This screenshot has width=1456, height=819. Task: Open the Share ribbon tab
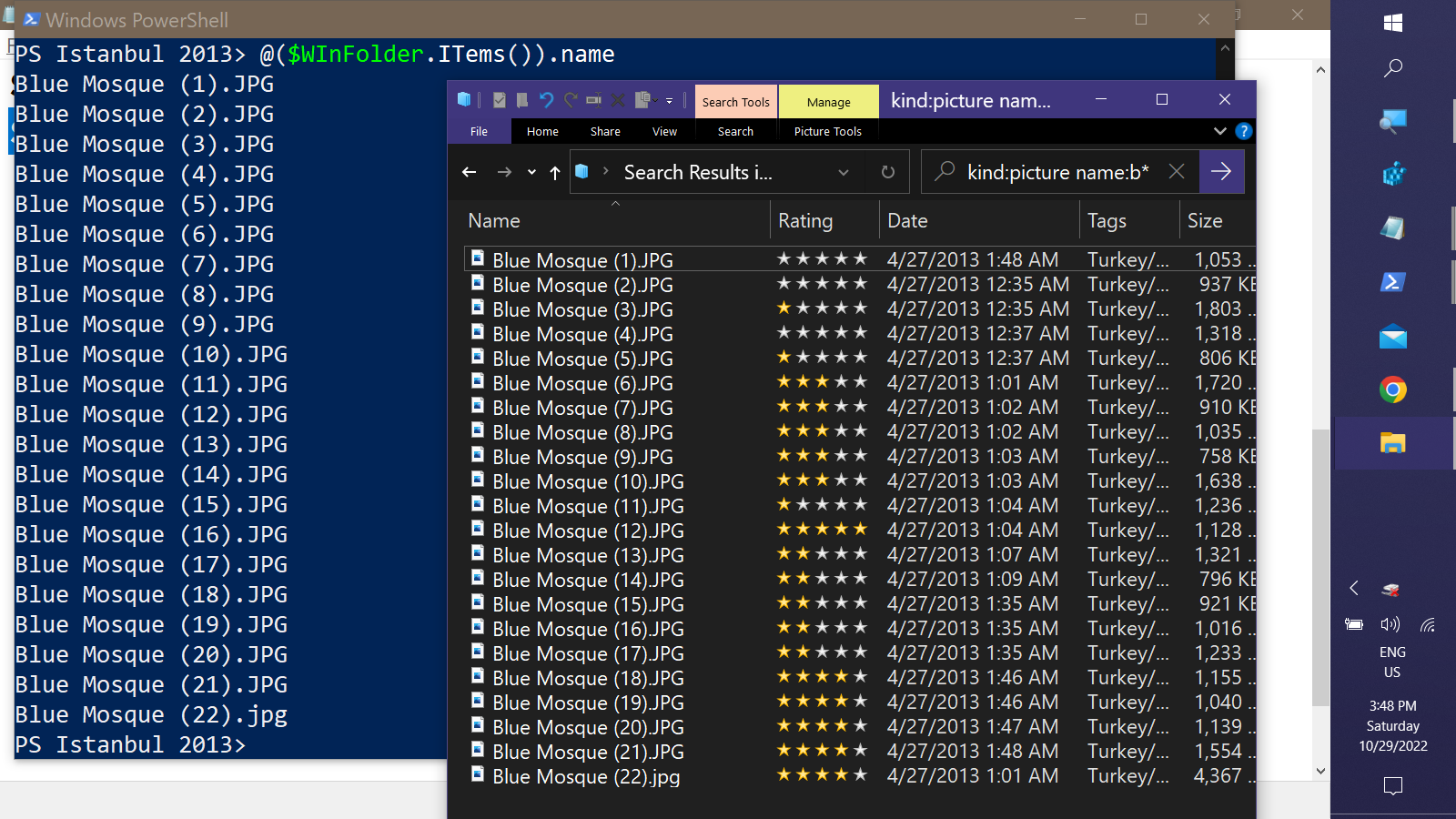coord(605,131)
